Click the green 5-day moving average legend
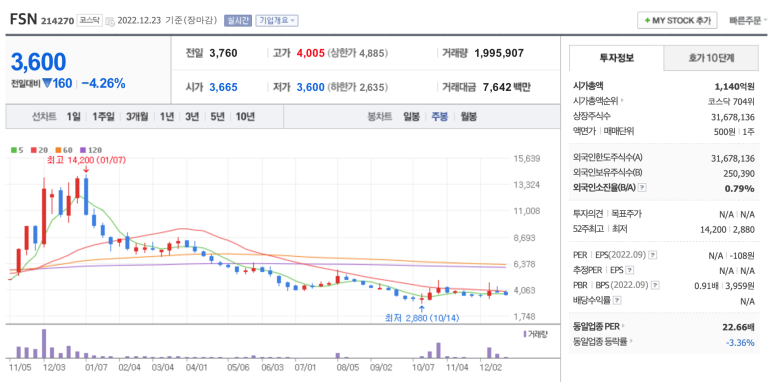The width and height of the screenshot is (773, 382). click(x=16, y=150)
